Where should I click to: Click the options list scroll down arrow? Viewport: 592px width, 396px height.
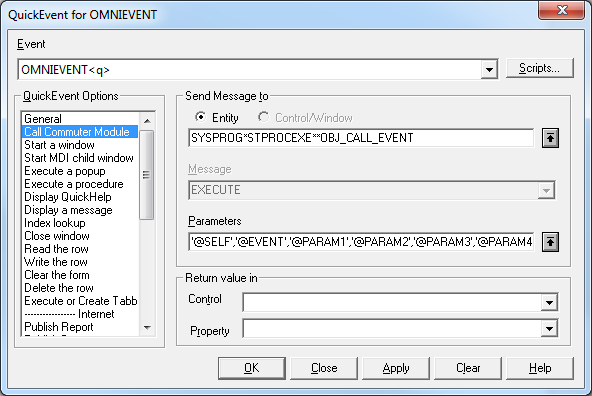pyautogui.click(x=147, y=327)
